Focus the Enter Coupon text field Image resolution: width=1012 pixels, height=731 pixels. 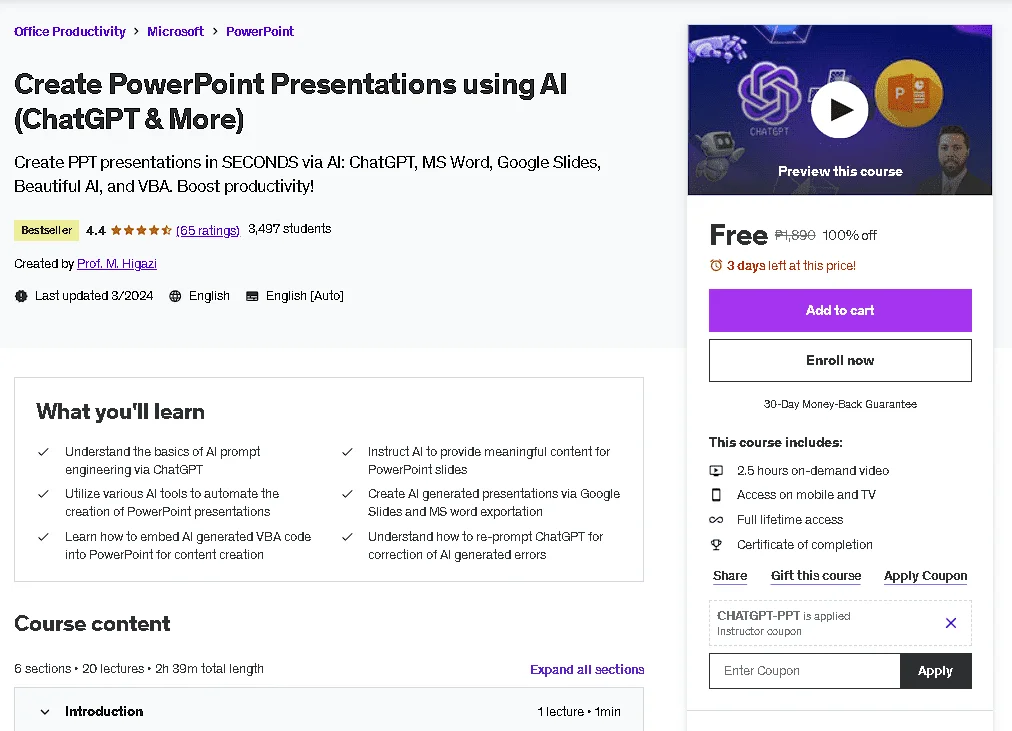point(804,671)
